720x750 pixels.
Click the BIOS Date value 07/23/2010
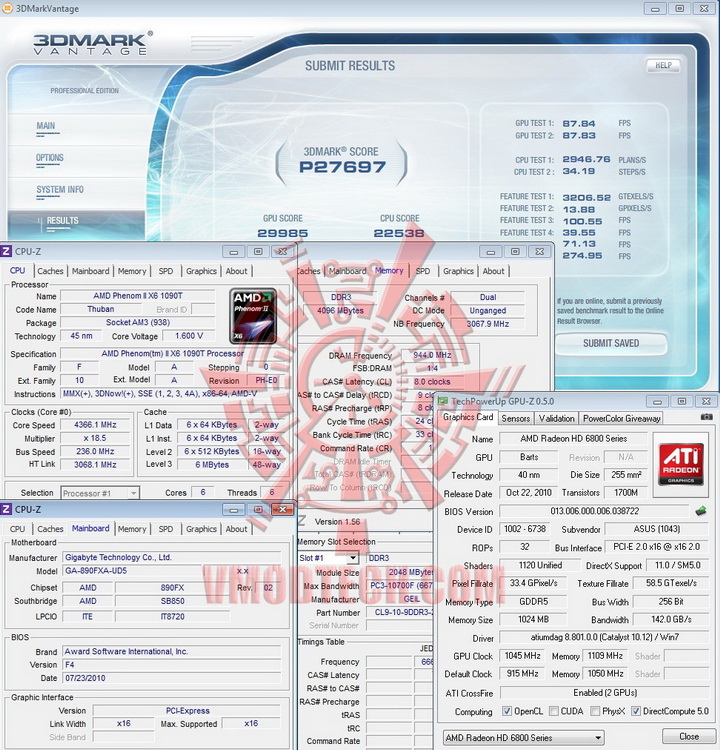tap(172, 678)
